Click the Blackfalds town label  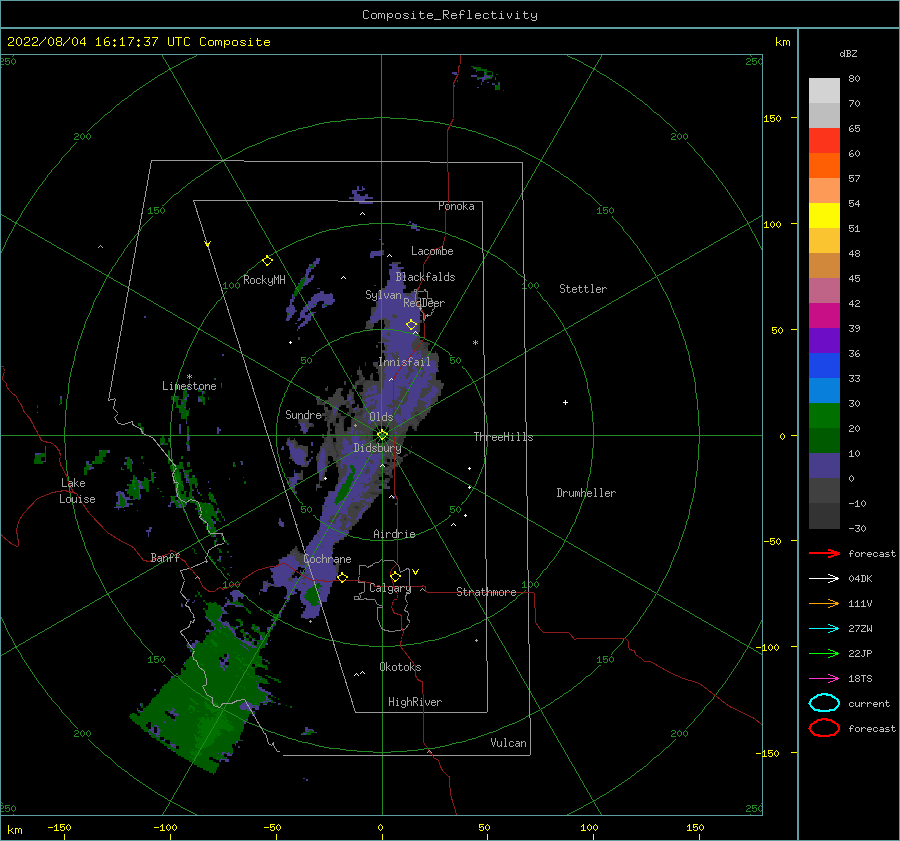[x=425, y=277]
